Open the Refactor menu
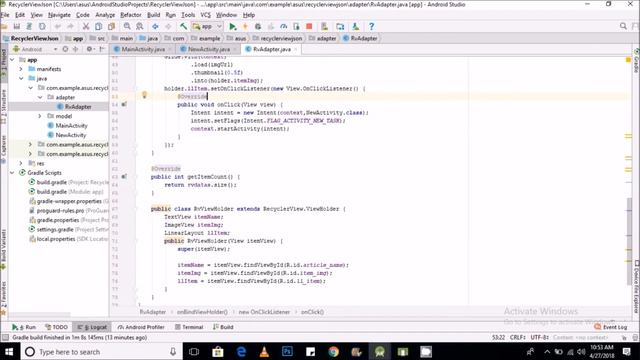This screenshot has height=360, width=640. (130, 15)
